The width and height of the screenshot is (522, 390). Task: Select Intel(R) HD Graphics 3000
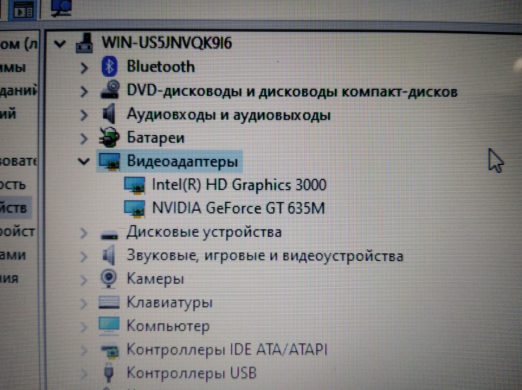click(x=239, y=185)
